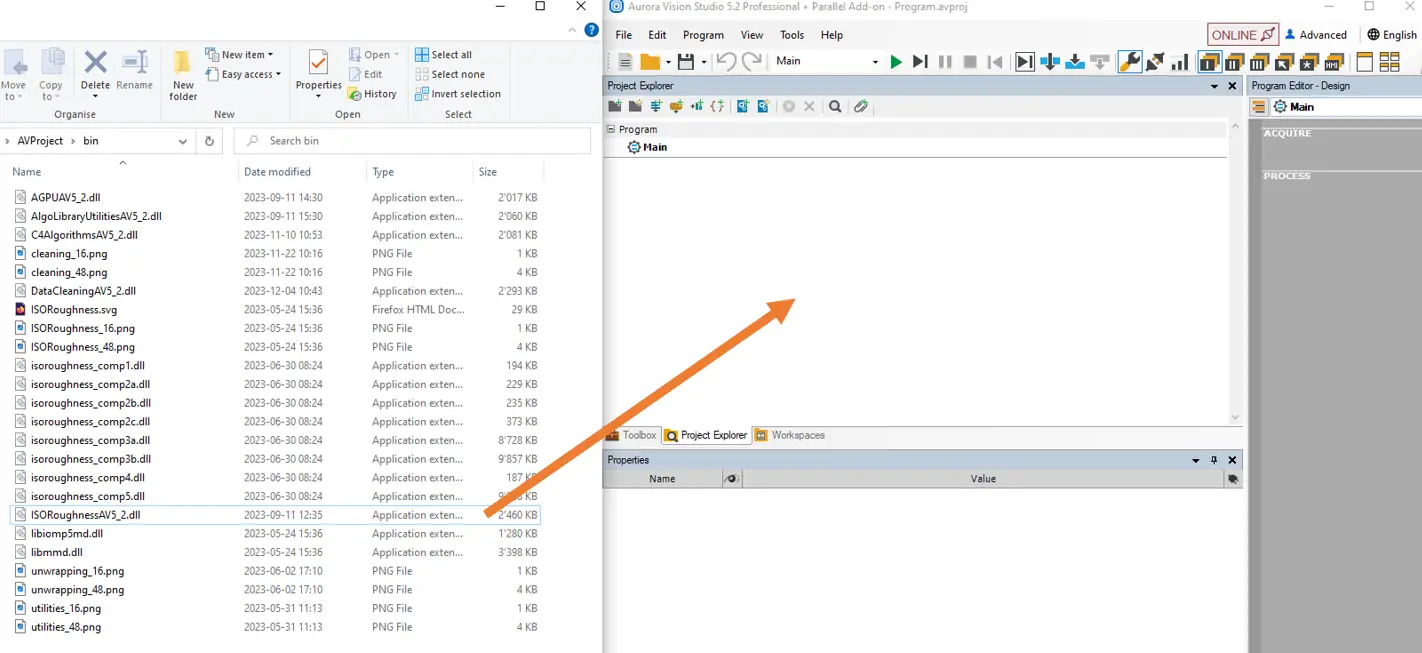This screenshot has width=1422, height=653.
Task: Open the Tools menu
Action: pyautogui.click(x=791, y=35)
